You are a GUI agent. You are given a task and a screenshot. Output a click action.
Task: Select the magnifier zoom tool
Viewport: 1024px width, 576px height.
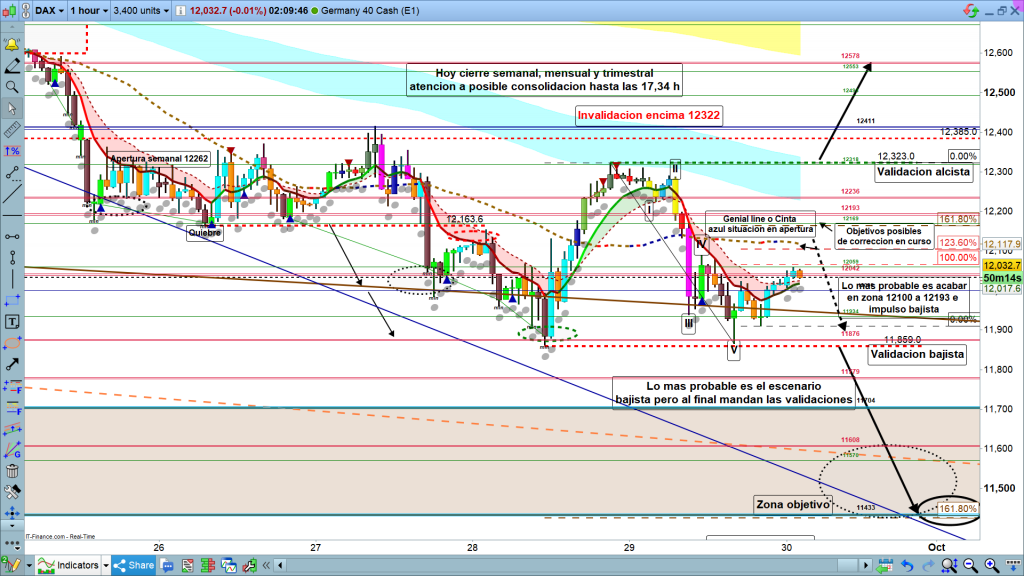tap(12, 87)
